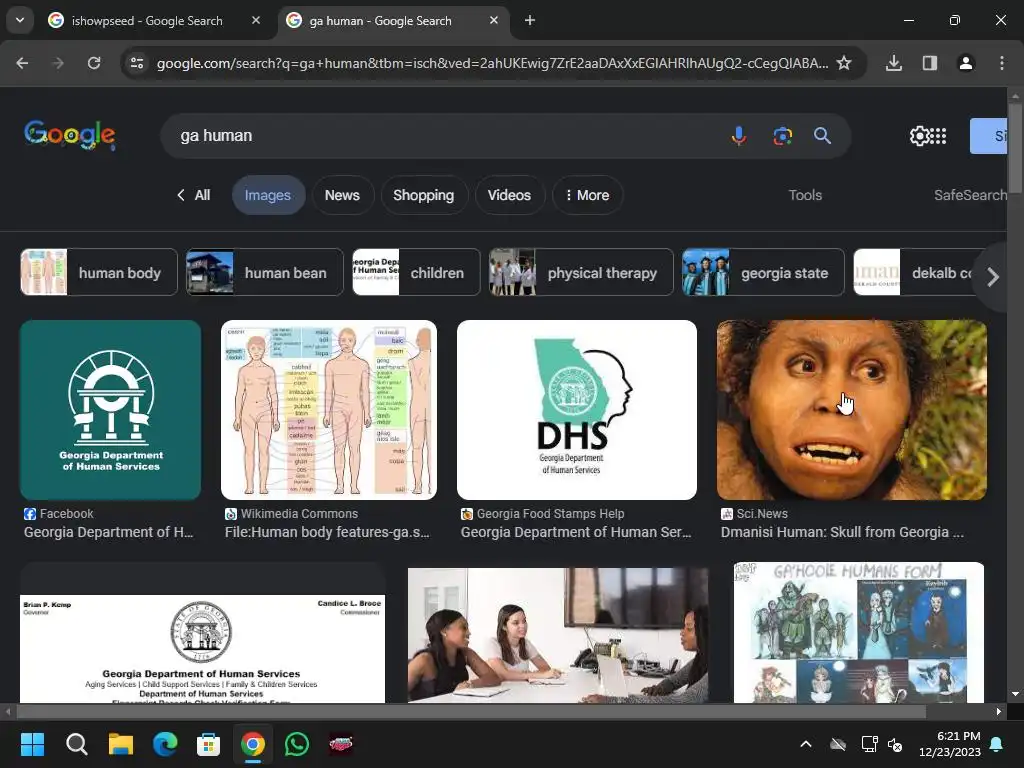Open the women at meeting table image
Viewport: 1024px width, 768px height.
pyautogui.click(x=558, y=635)
